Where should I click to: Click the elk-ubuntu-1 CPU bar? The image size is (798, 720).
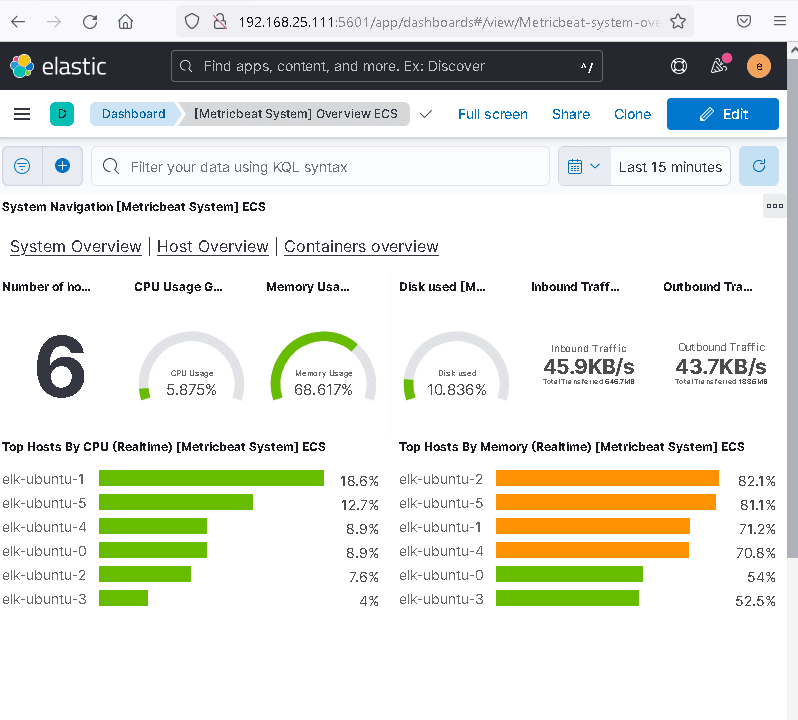point(211,478)
